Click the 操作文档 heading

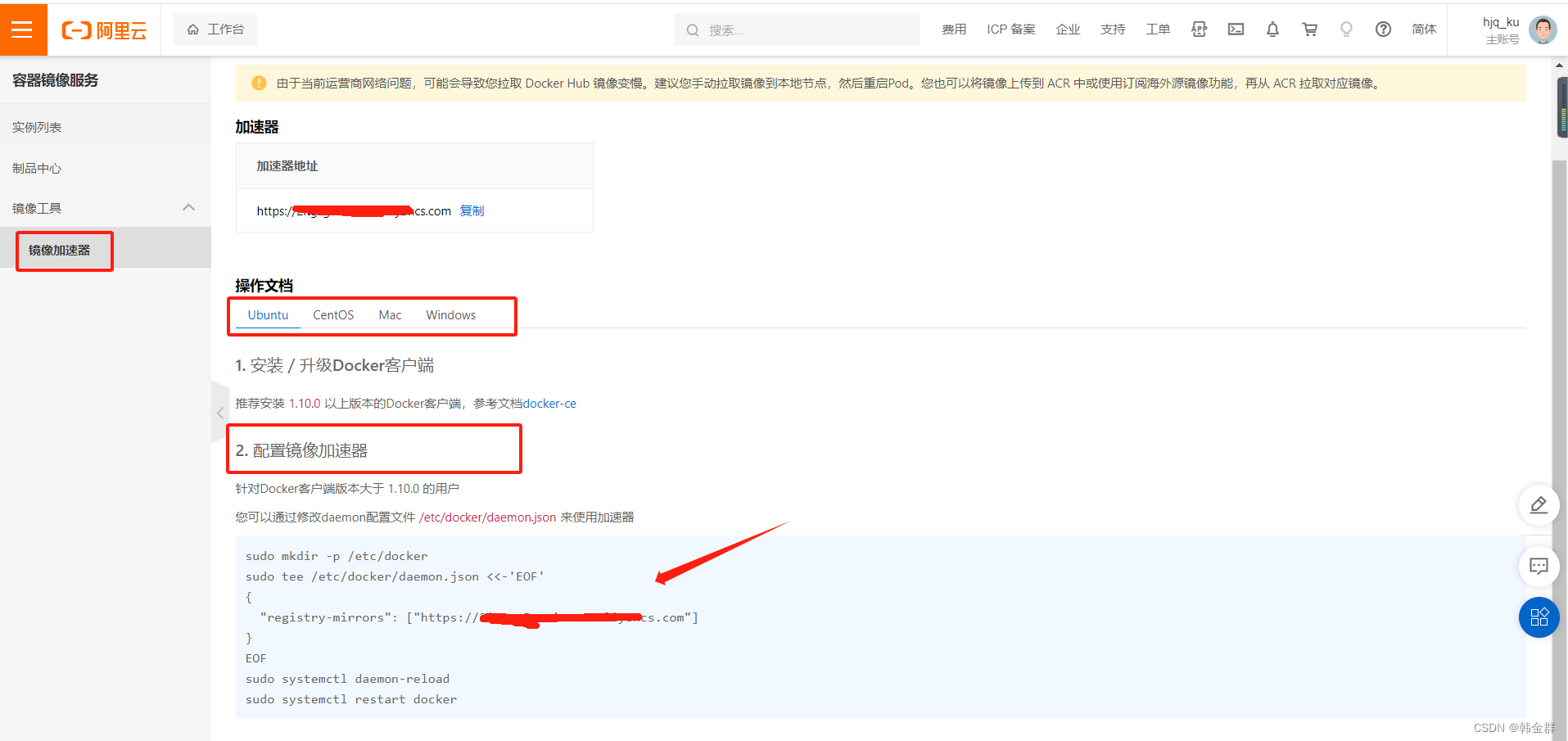coord(264,286)
